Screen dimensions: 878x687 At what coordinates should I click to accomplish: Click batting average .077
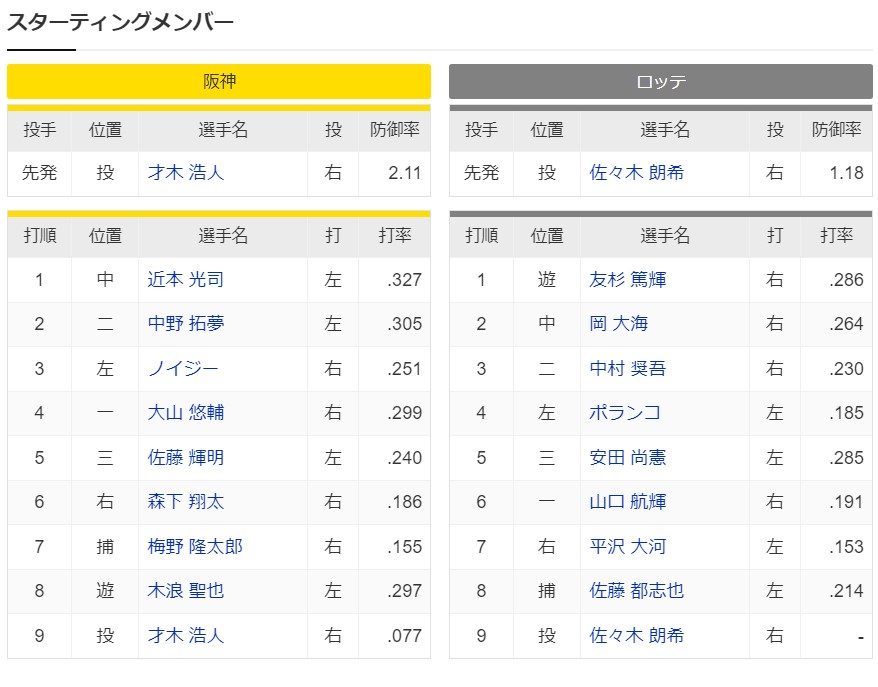[x=404, y=635]
